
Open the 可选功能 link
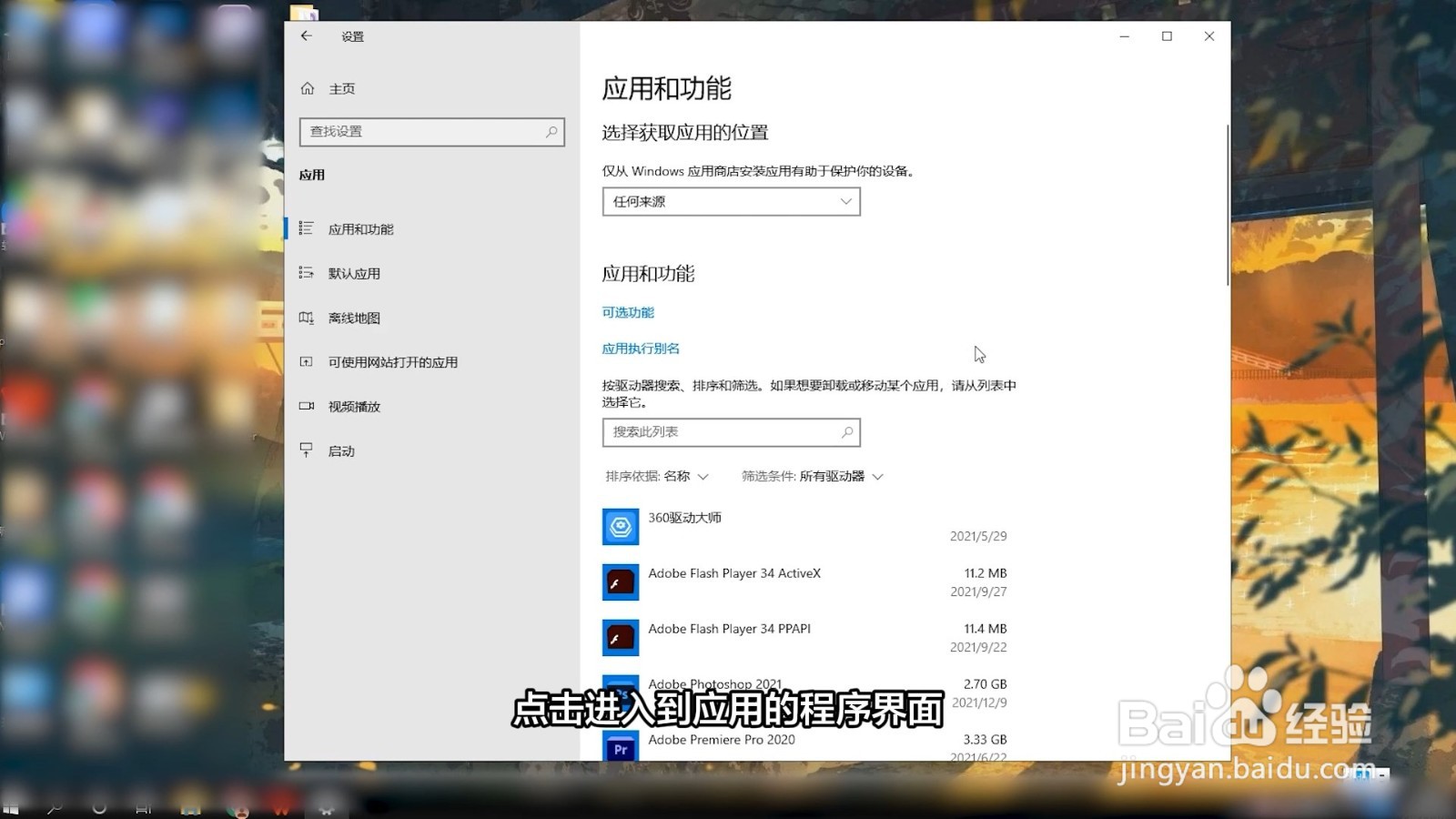pos(628,312)
